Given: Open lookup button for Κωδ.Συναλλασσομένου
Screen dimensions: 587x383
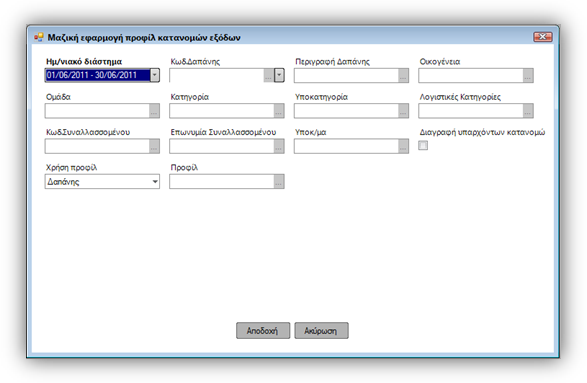Looking at the screenshot, I should (x=154, y=146).
